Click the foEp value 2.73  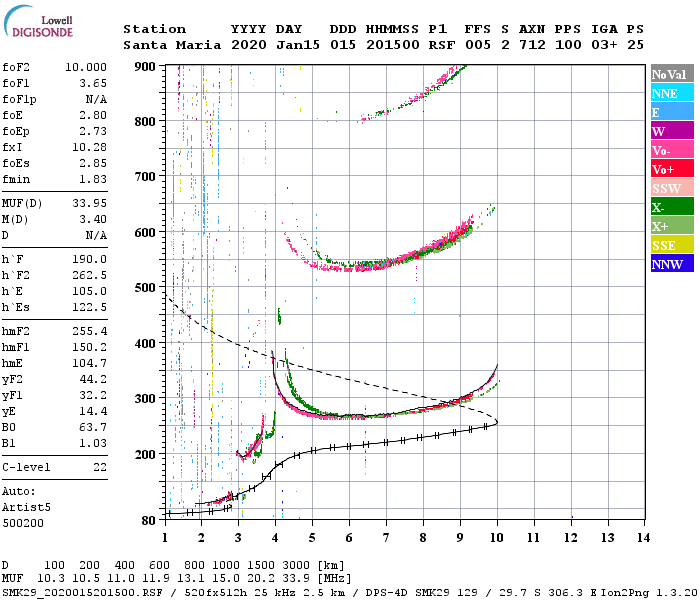(x=93, y=131)
